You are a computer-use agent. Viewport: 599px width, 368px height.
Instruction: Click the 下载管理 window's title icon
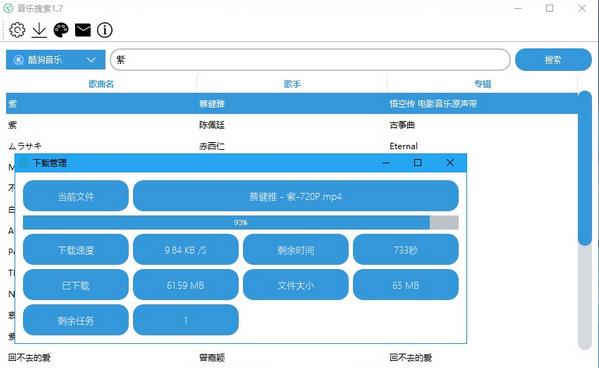[24, 163]
